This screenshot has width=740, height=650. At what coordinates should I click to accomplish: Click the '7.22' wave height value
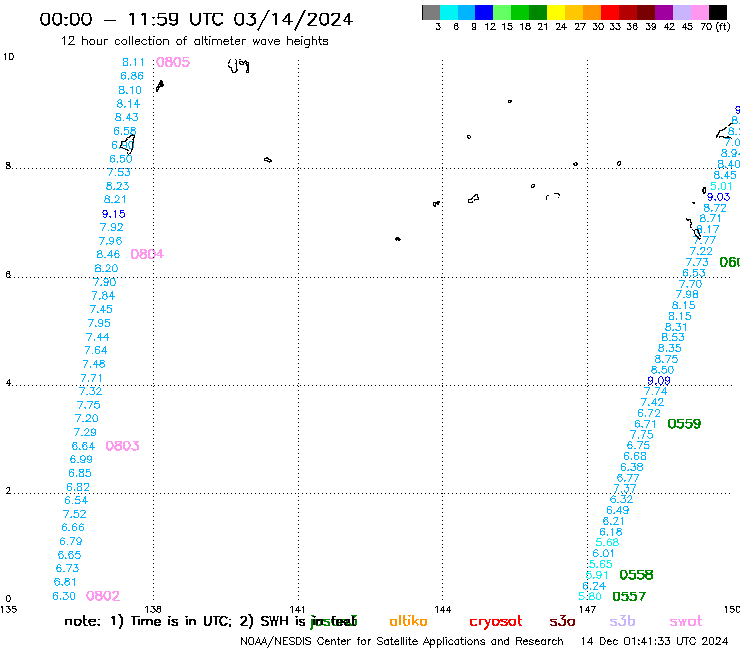(x=701, y=251)
